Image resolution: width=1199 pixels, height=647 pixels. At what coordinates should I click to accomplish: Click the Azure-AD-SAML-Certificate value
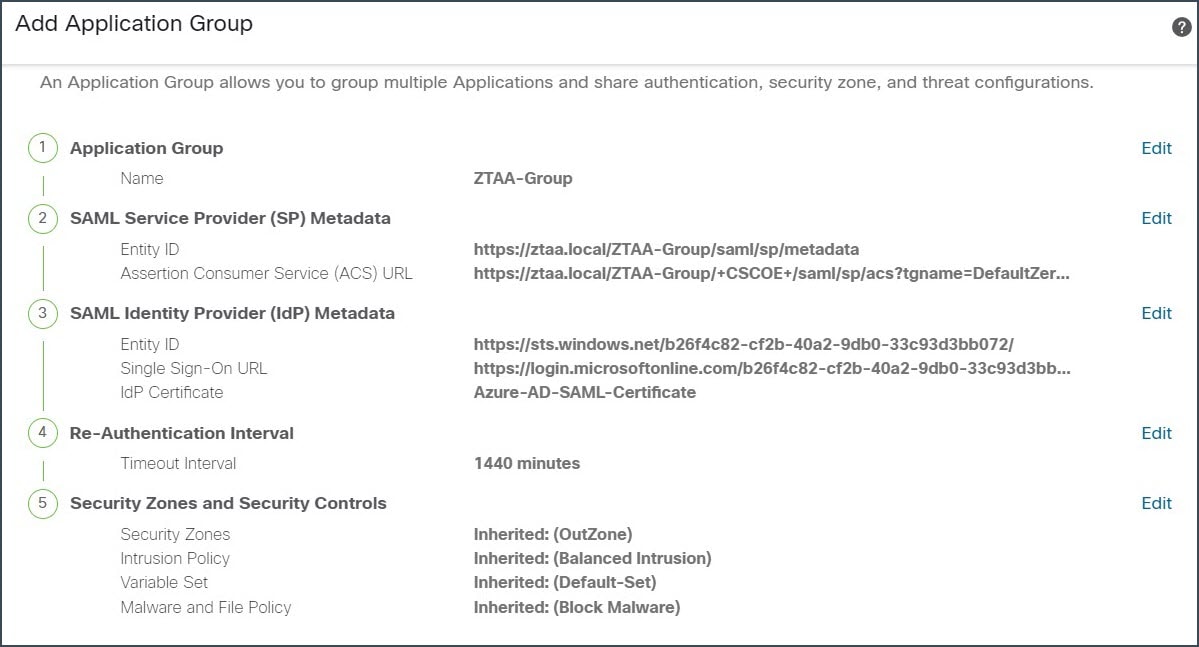click(585, 392)
